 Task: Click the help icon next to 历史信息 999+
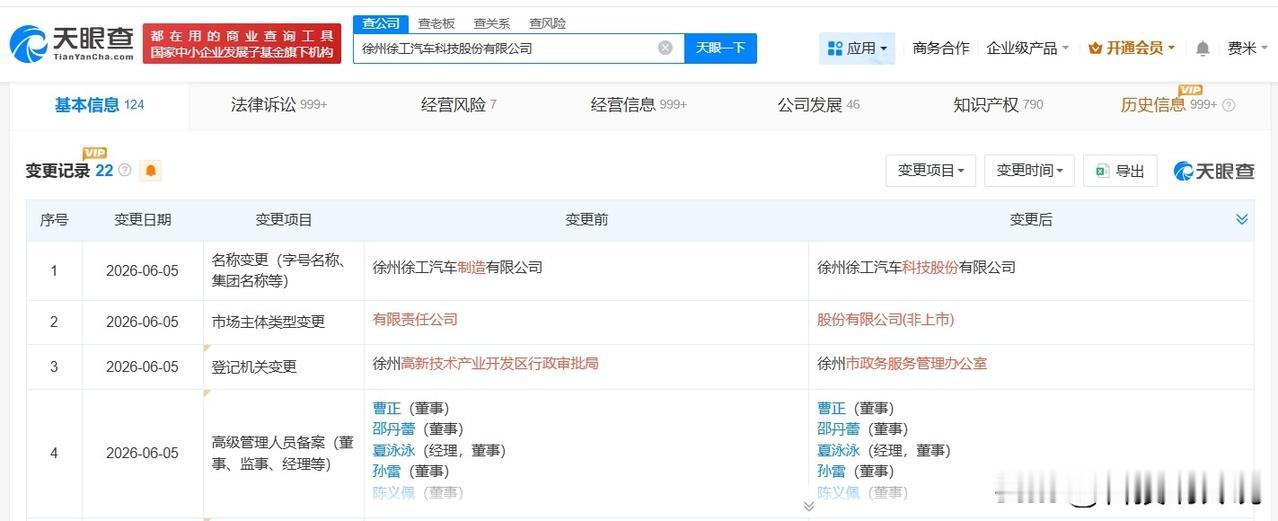pos(1229,105)
